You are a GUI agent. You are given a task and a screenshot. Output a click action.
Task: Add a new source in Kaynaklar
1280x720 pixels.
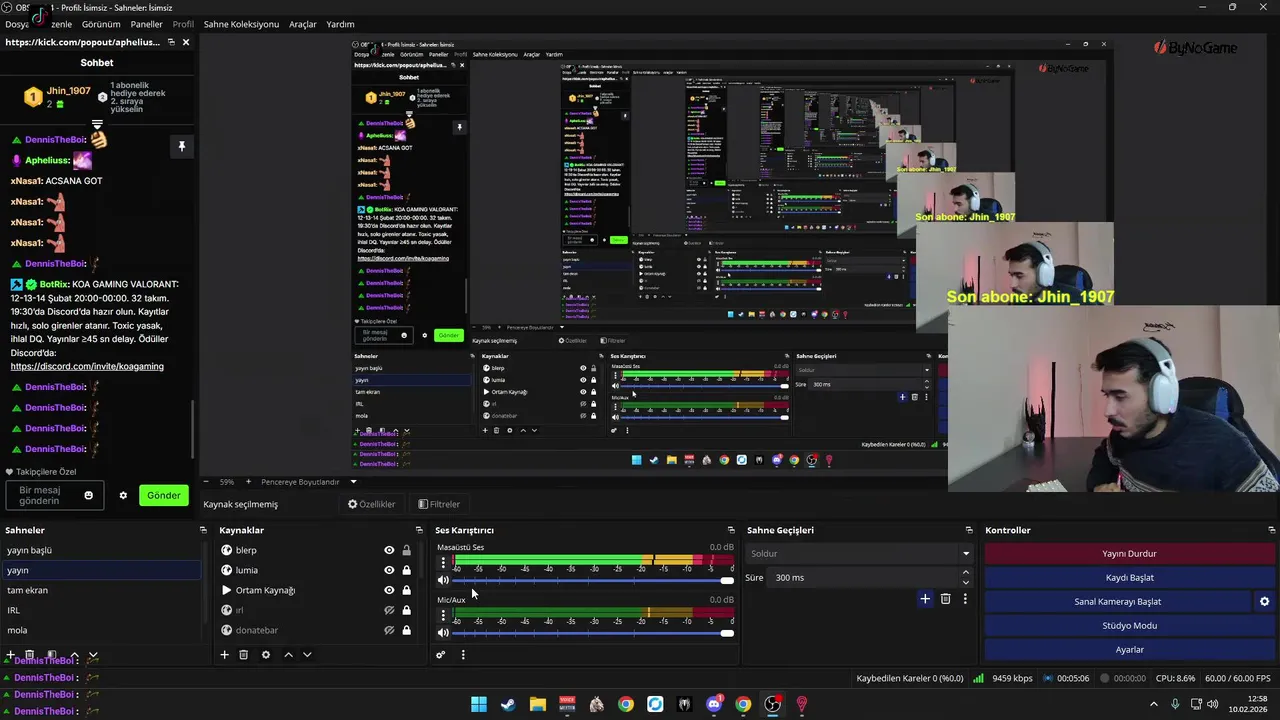tap(224, 655)
